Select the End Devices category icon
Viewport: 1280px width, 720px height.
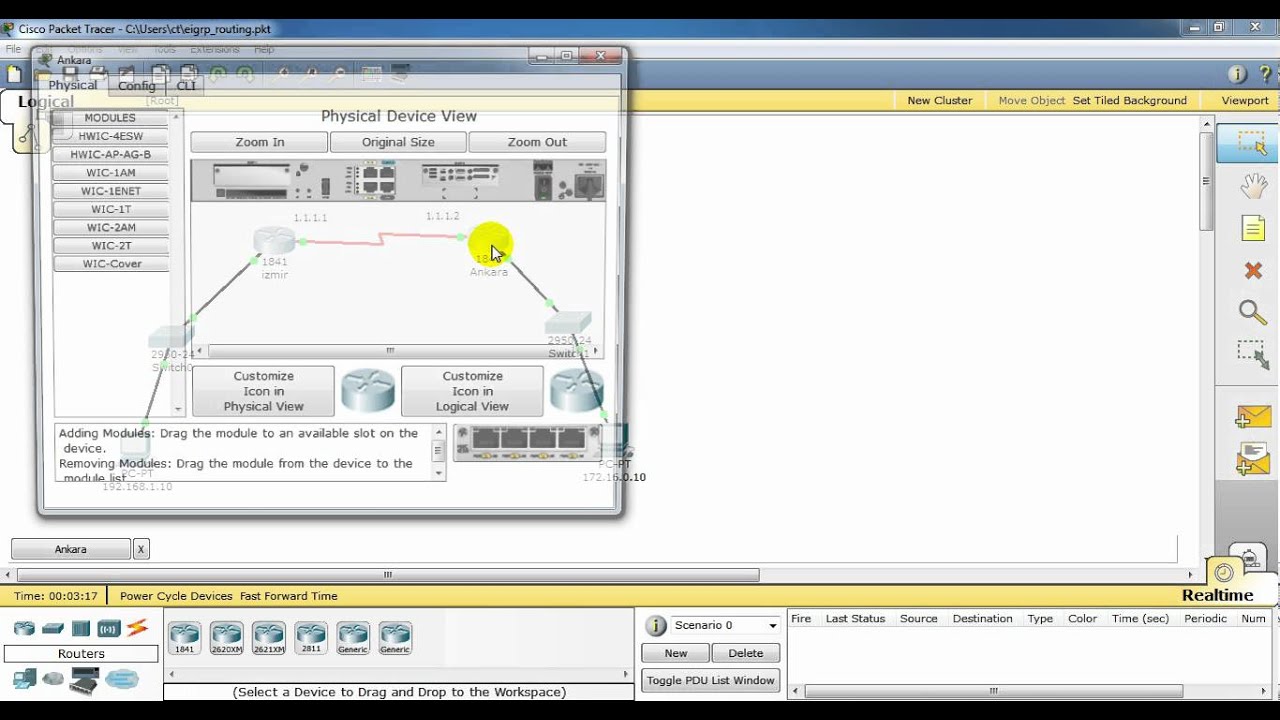pyautogui.click(x=25, y=680)
